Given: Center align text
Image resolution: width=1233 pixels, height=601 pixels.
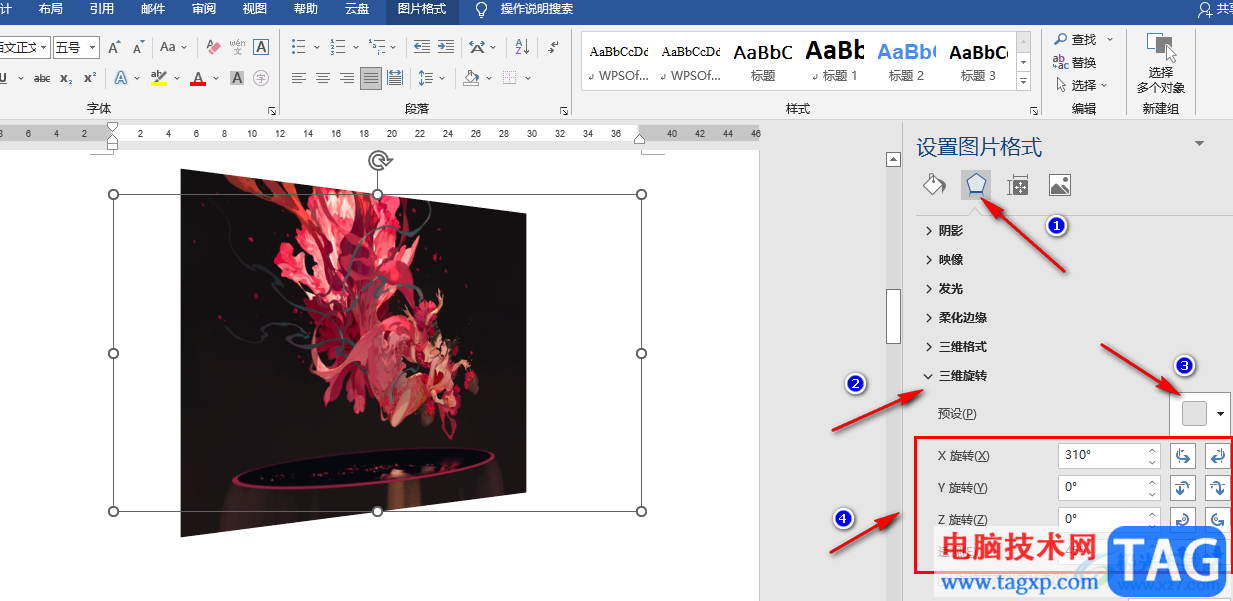Looking at the screenshot, I should (x=323, y=78).
